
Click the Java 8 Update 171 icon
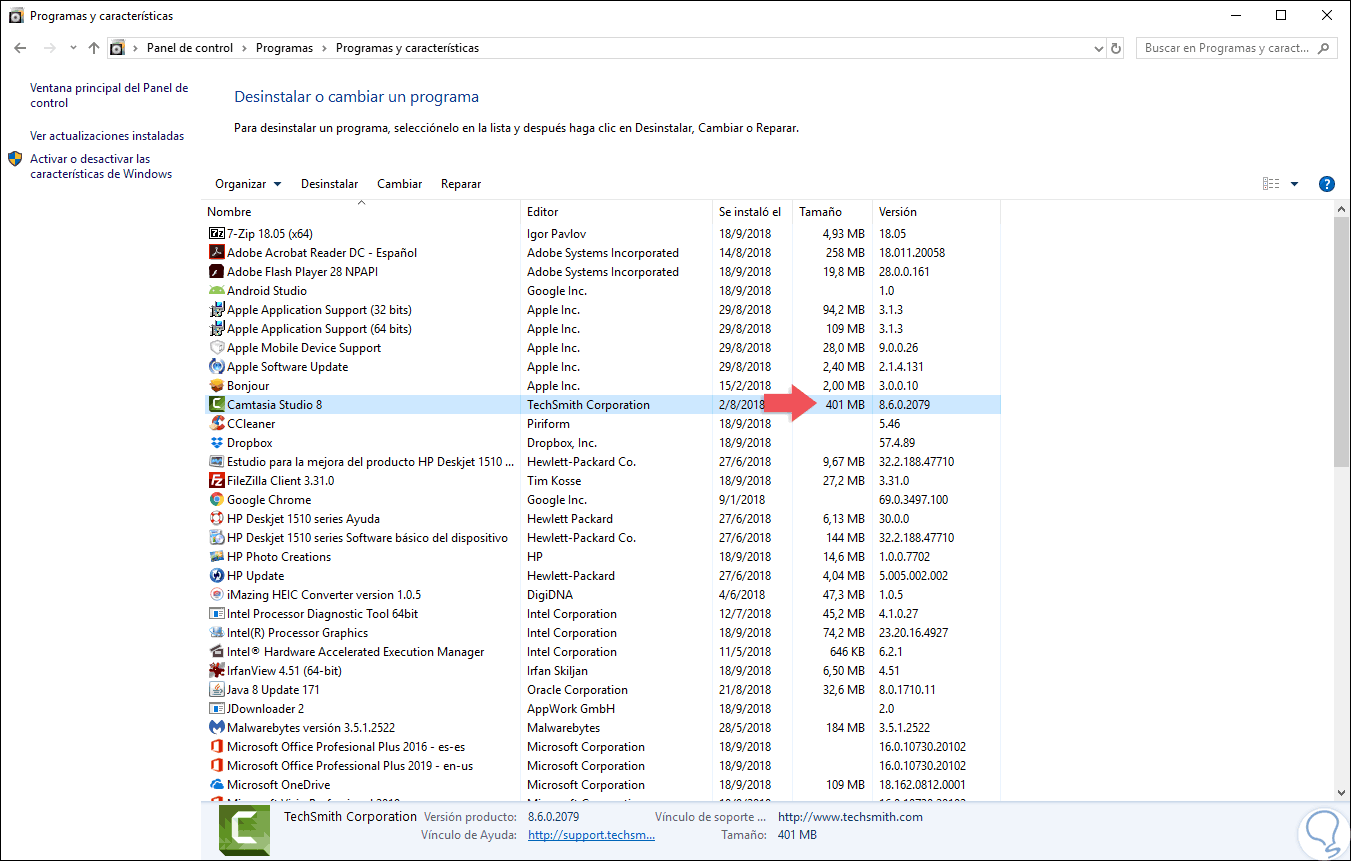tap(216, 690)
